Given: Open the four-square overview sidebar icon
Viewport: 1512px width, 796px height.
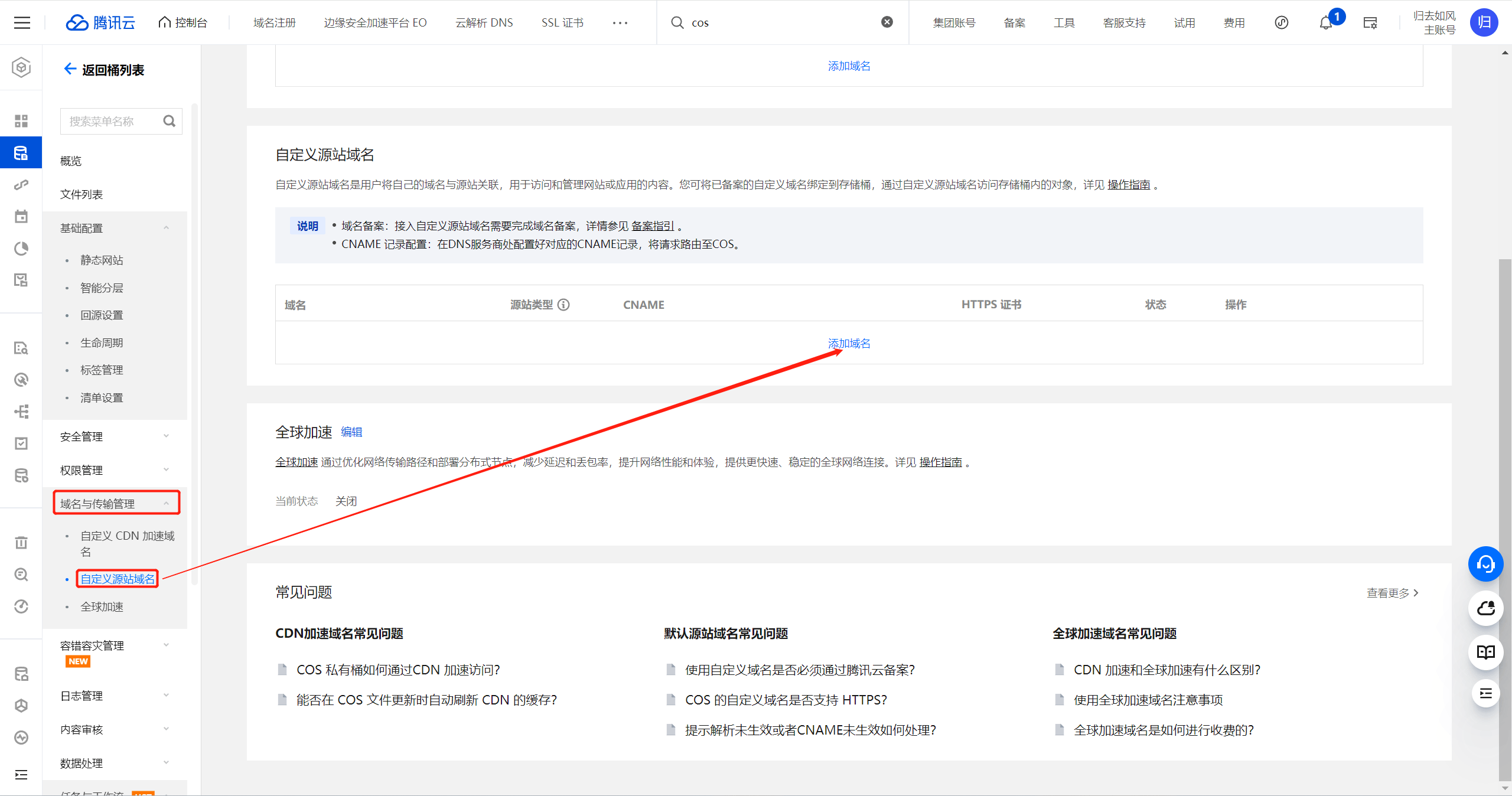Looking at the screenshot, I should pos(21,121).
